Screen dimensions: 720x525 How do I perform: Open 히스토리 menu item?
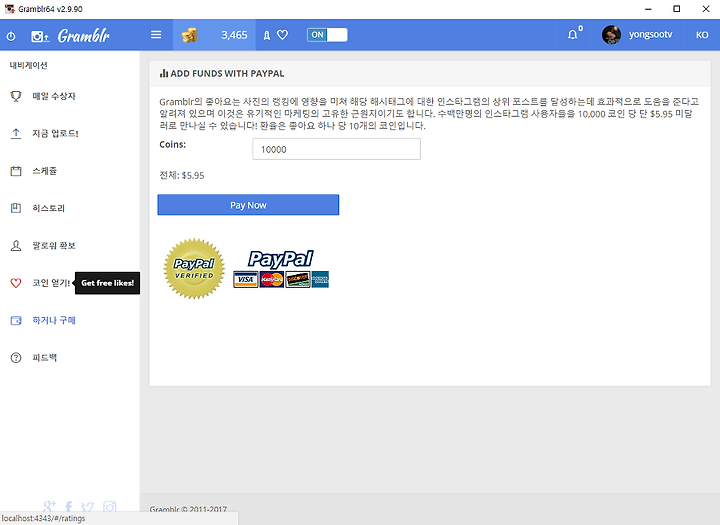[x=48, y=208]
